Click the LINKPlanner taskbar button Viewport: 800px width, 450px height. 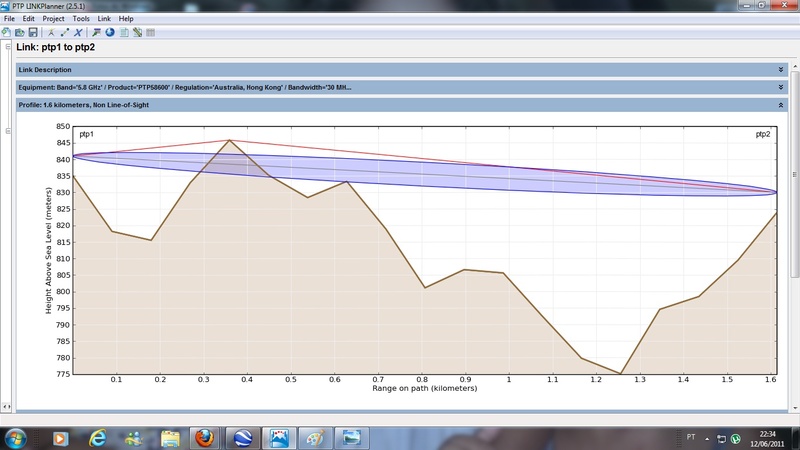click(x=279, y=438)
